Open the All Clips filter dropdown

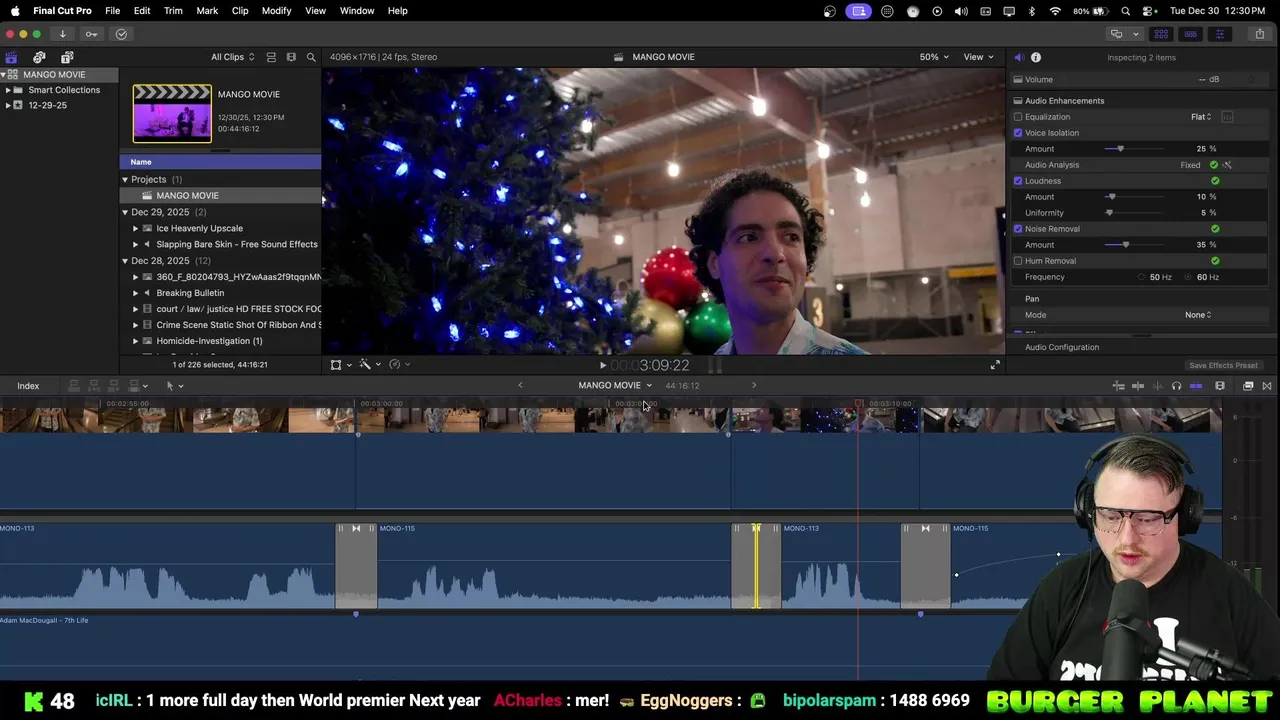point(232,57)
